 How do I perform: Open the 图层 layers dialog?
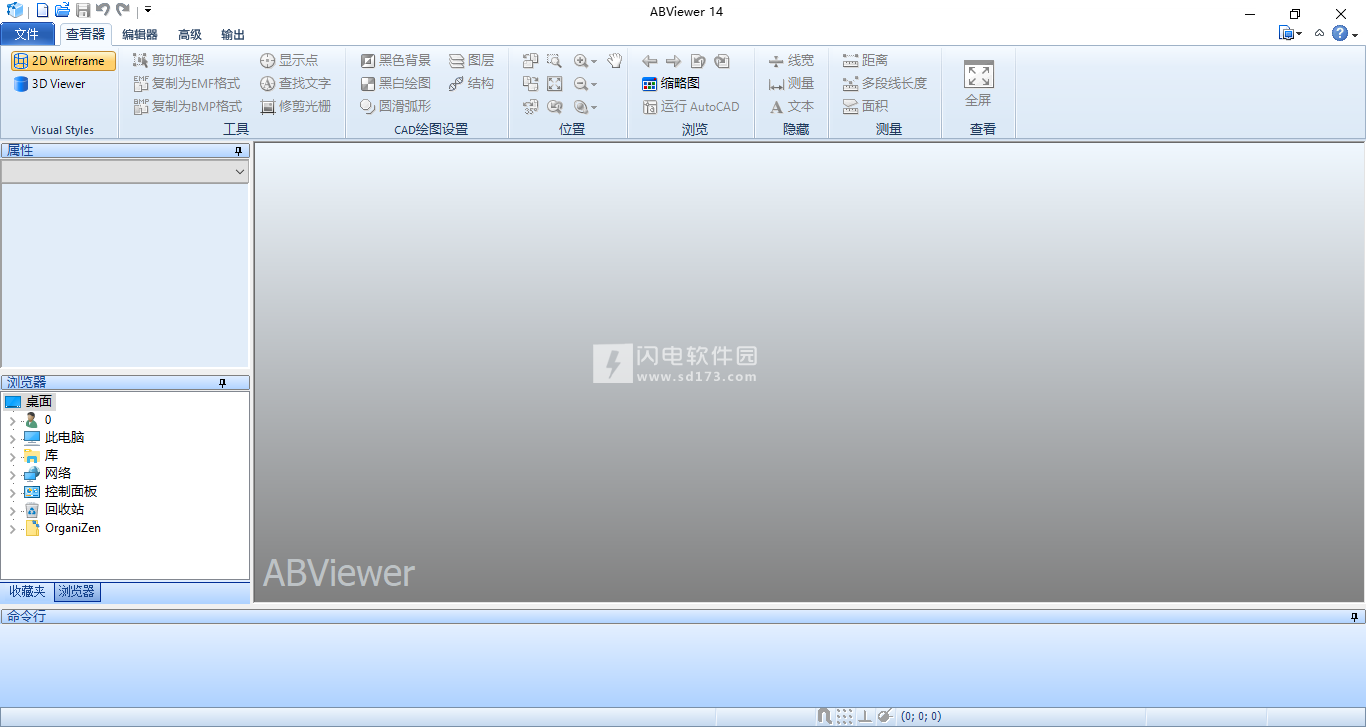(471, 60)
